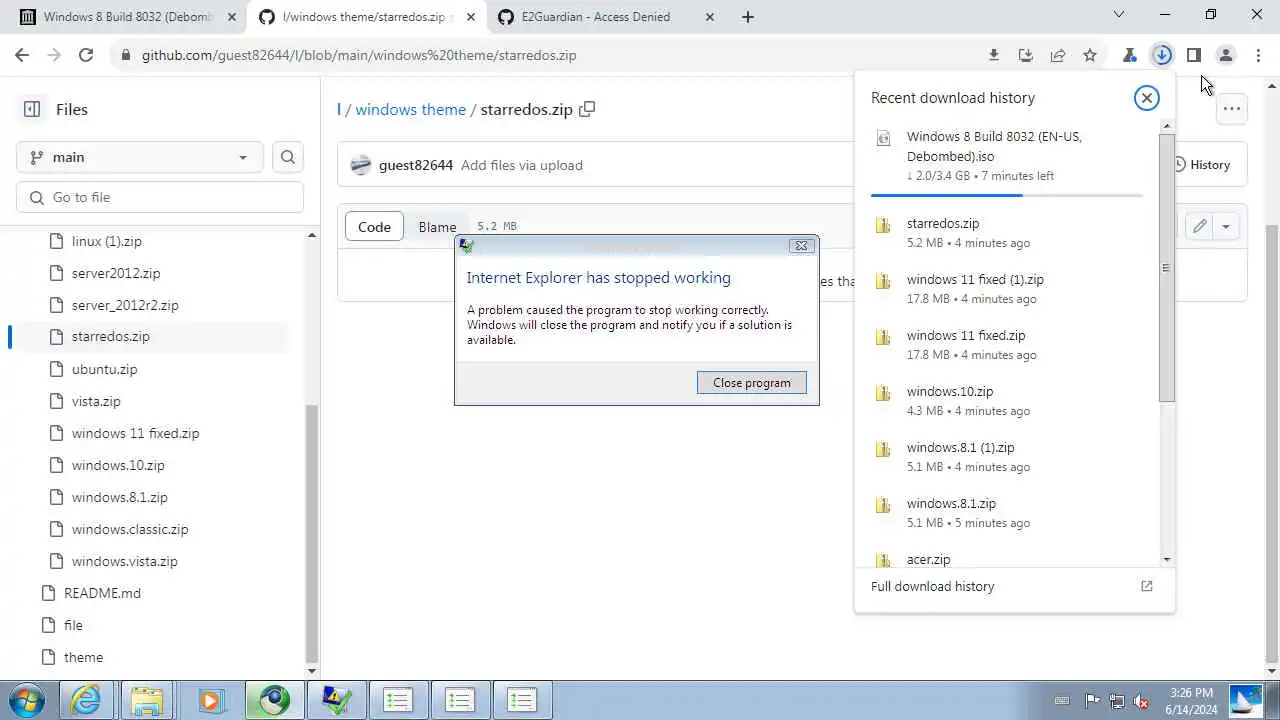Viewport: 1280px width, 720px height.
Task: Open the share page icon in address bar
Action: point(1058,55)
